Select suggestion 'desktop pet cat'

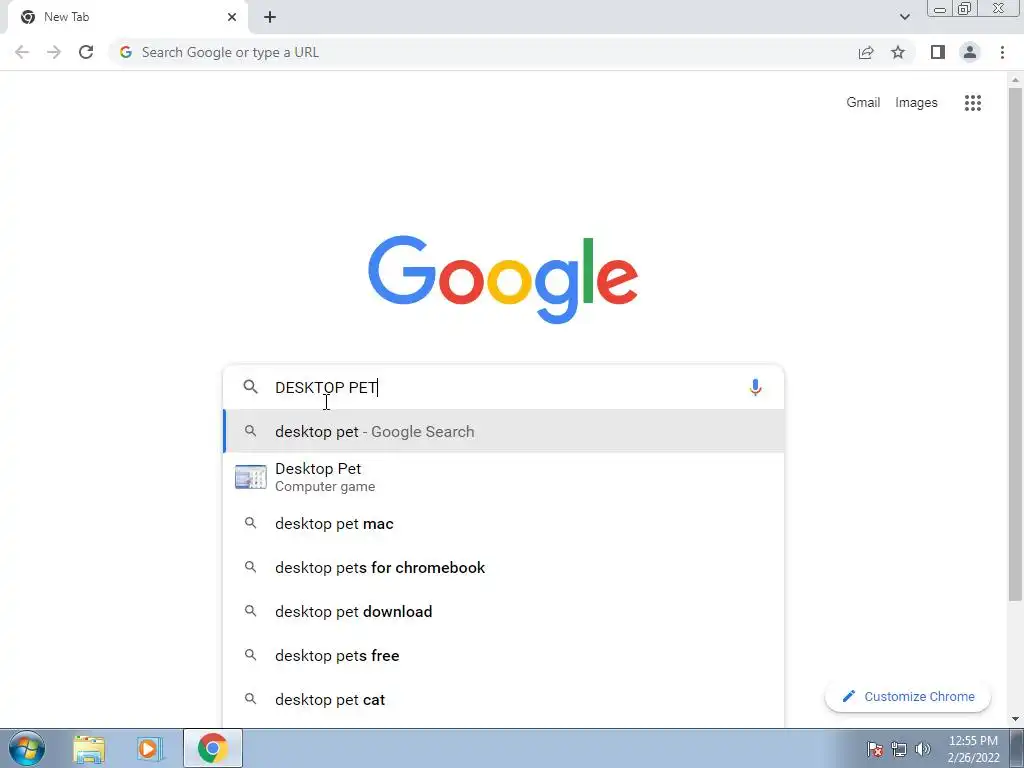(504, 699)
